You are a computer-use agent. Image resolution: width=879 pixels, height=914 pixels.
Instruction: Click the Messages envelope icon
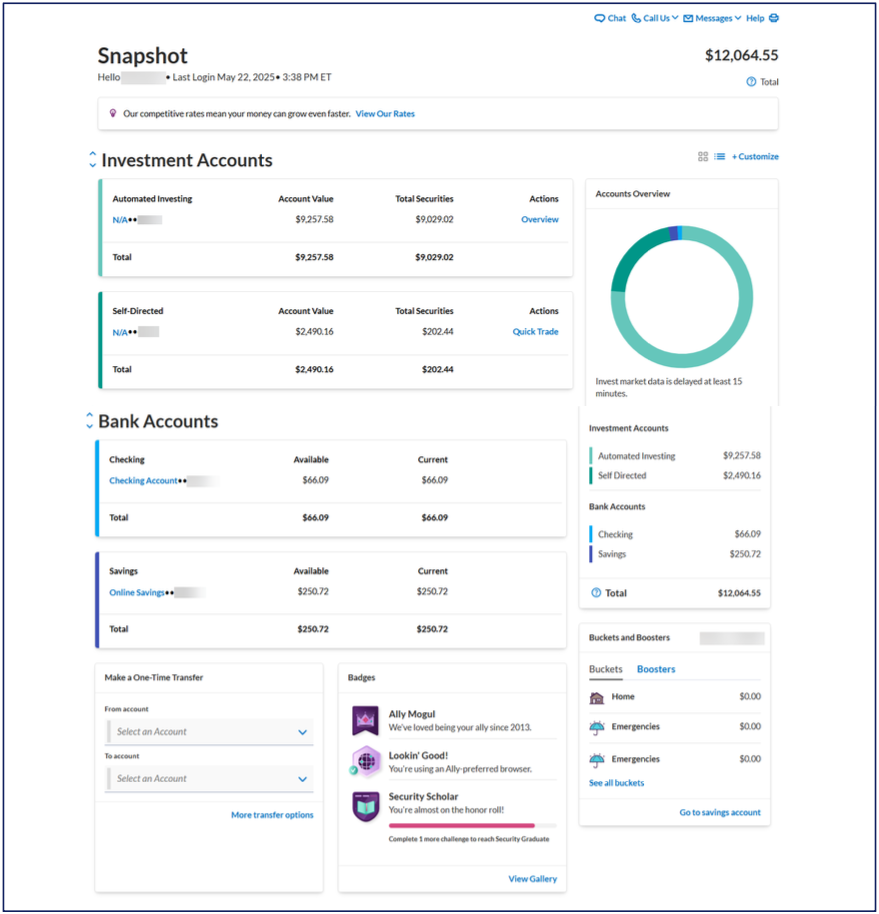(x=688, y=18)
